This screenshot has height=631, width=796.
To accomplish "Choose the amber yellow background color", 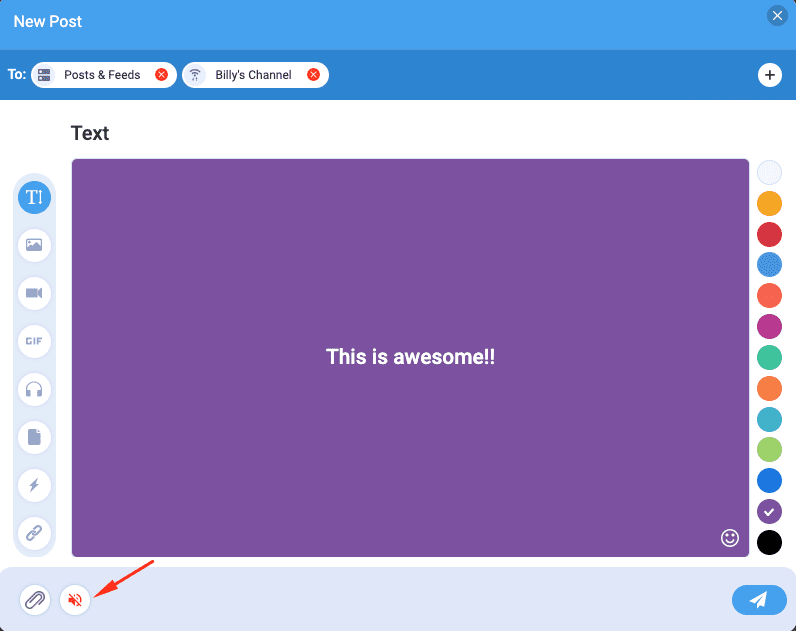I will click(769, 204).
